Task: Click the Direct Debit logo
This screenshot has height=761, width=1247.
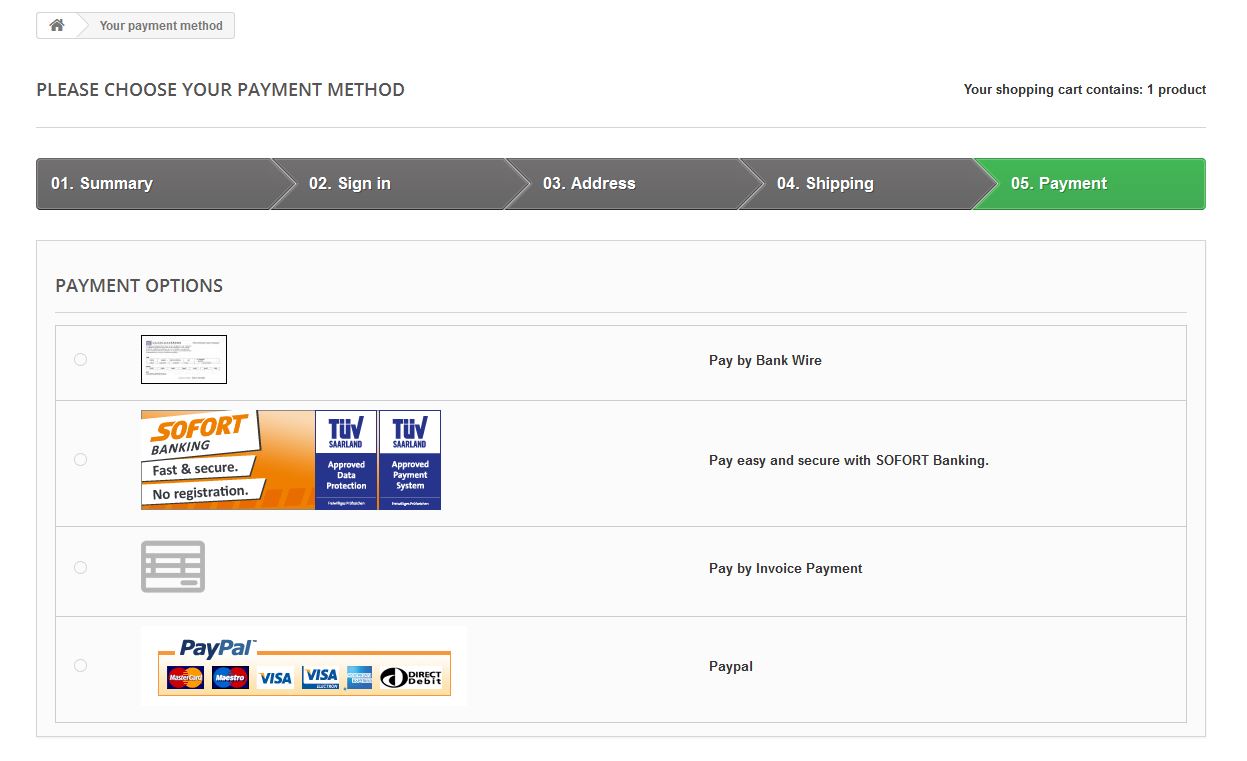Action: pyautogui.click(x=411, y=678)
